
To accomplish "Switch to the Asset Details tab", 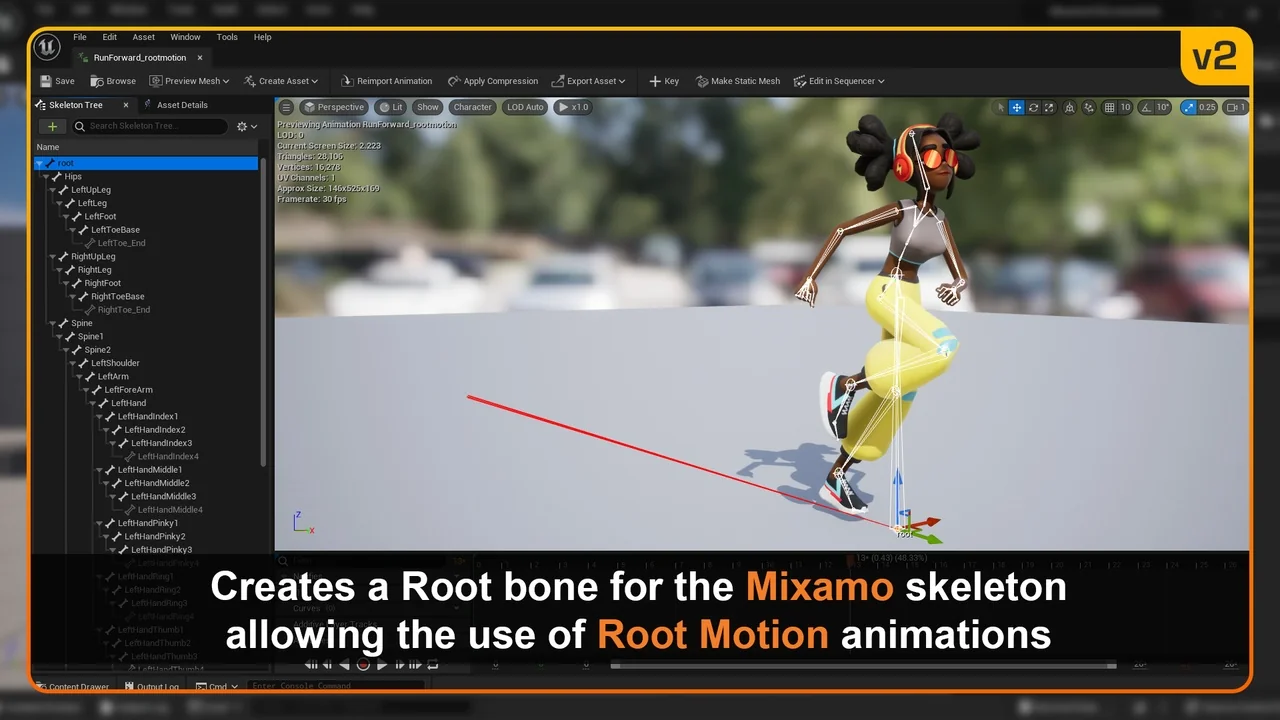I will pos(181,105).
